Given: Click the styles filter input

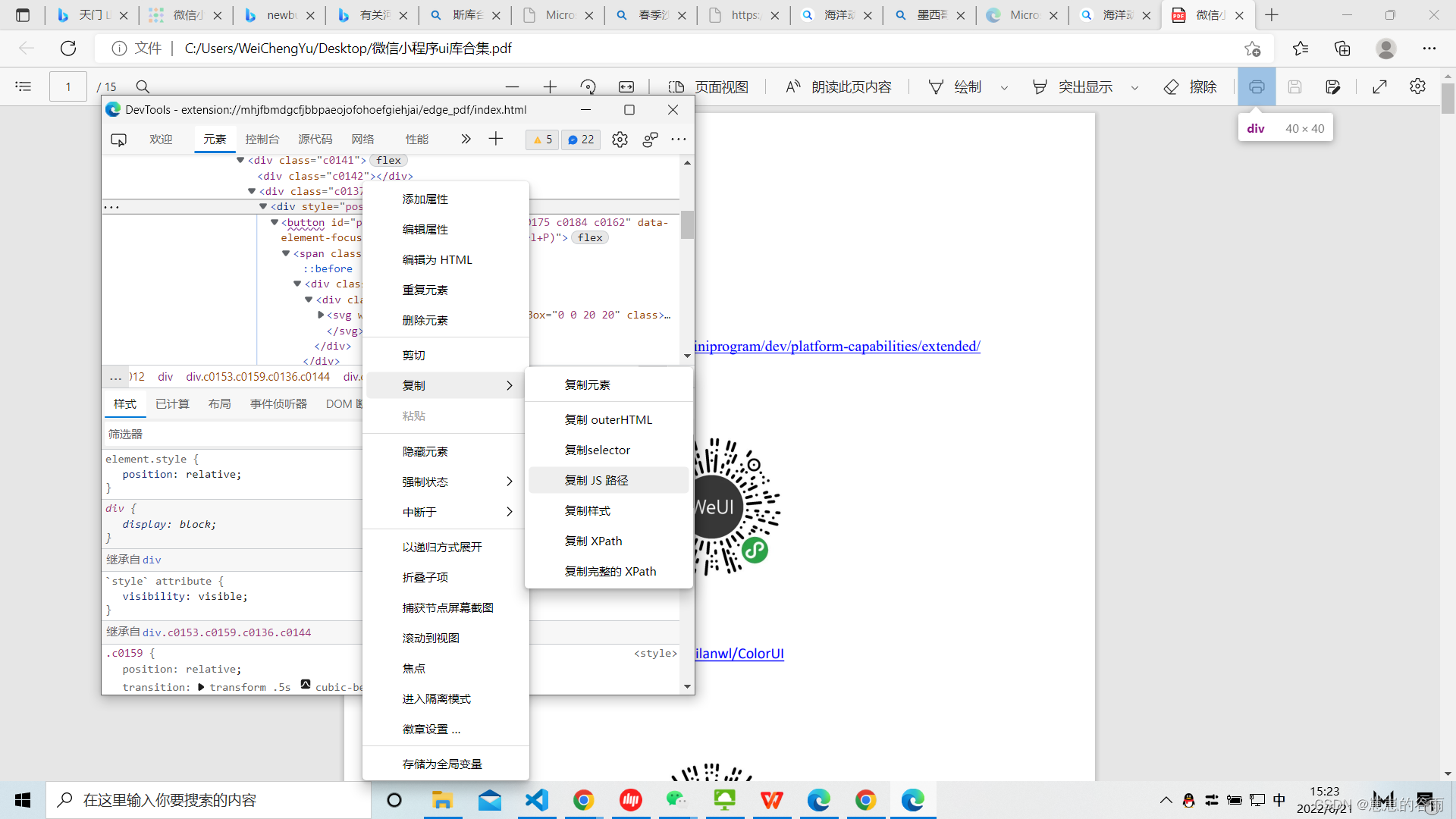Looking at the screenshot, I should point(233,434).
